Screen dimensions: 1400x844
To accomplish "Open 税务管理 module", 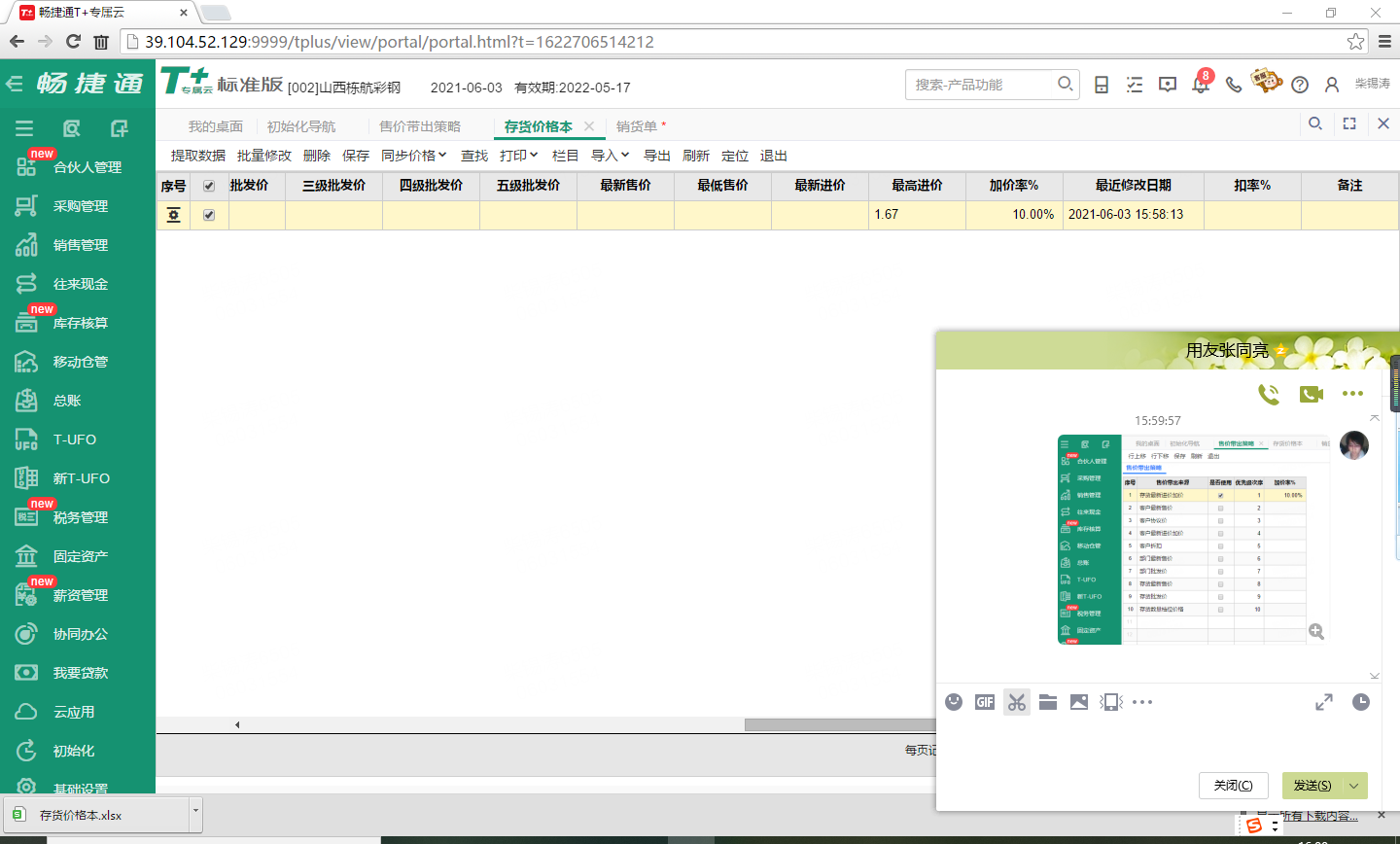I will point(80,517).
